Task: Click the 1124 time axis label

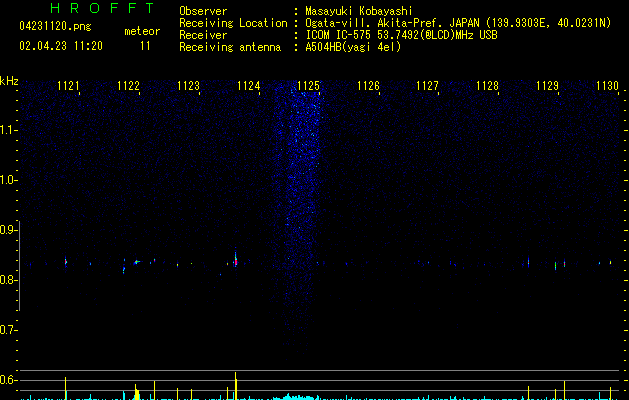Action: click(249, 86)
